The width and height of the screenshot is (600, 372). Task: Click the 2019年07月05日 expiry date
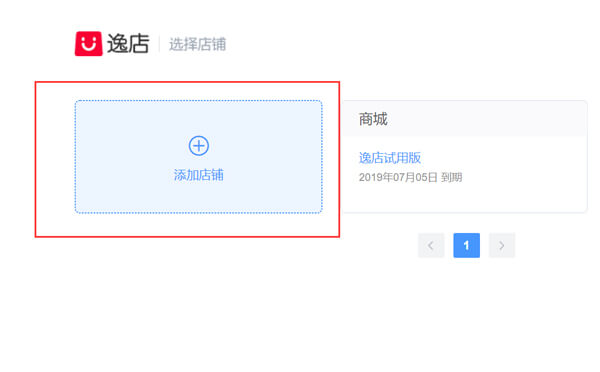point(398,177)
